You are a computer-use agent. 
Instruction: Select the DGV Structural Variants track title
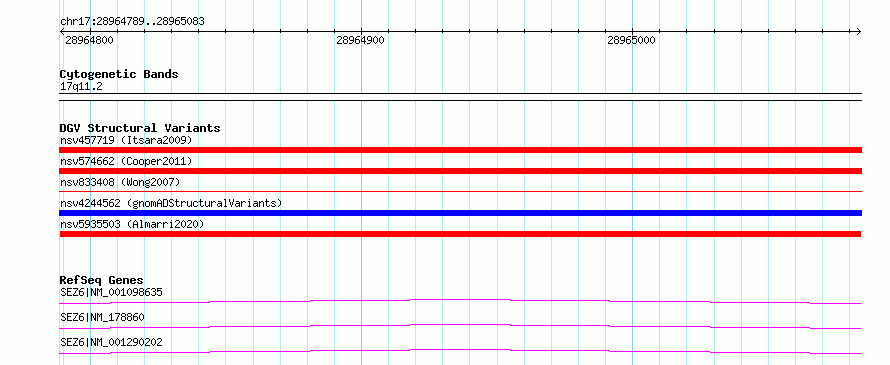140,128
